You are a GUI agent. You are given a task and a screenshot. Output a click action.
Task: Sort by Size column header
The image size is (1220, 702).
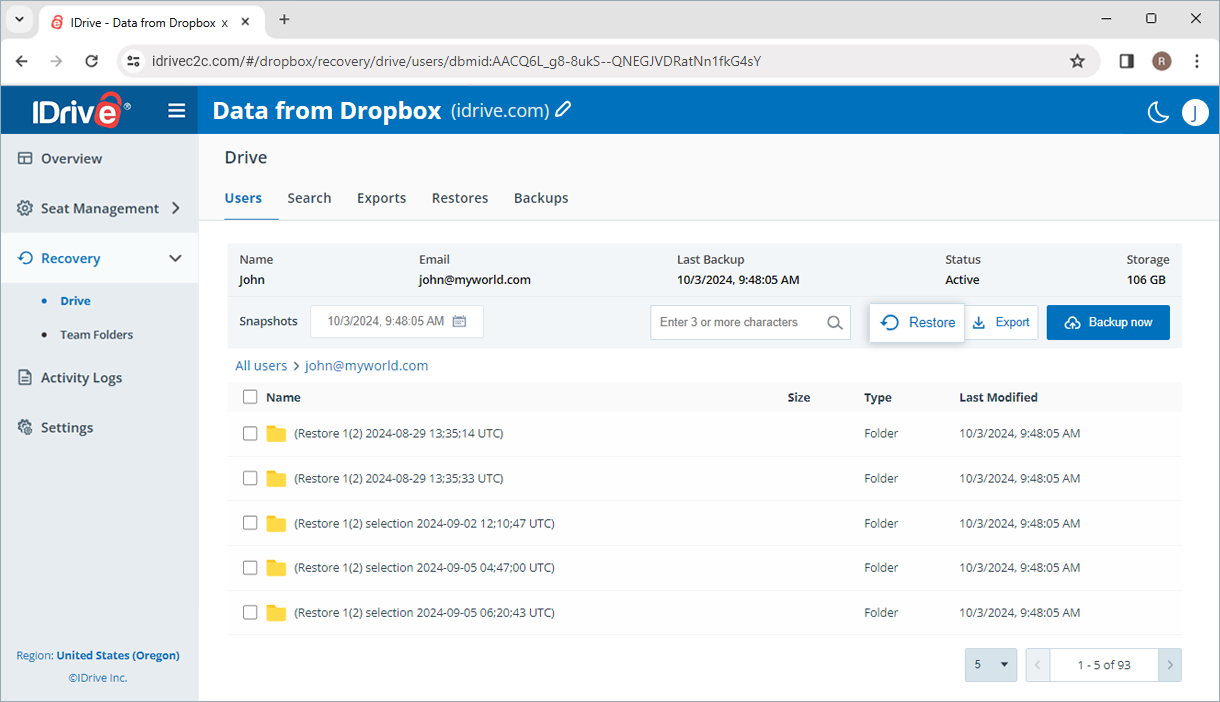tap(799, 397)
